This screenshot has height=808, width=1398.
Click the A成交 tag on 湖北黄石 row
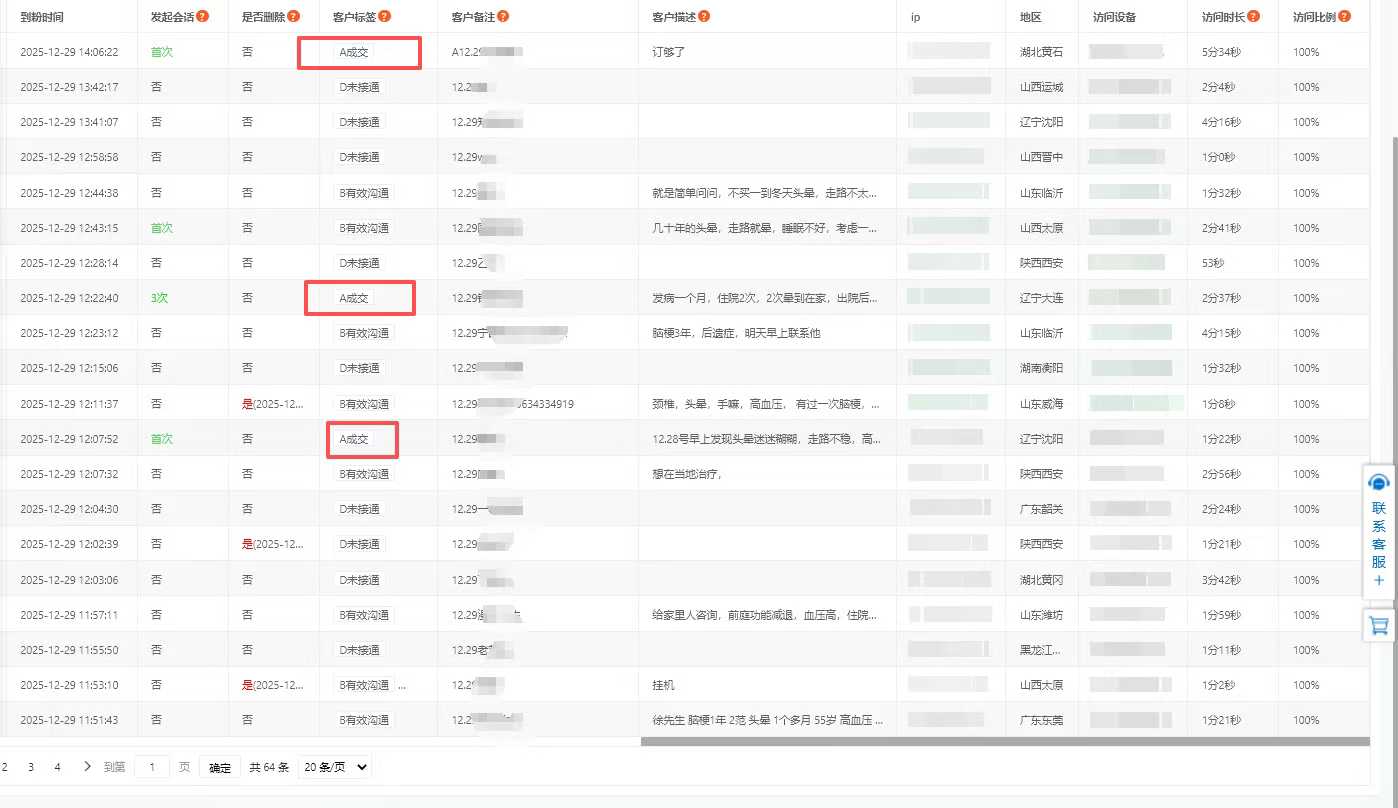354,52
